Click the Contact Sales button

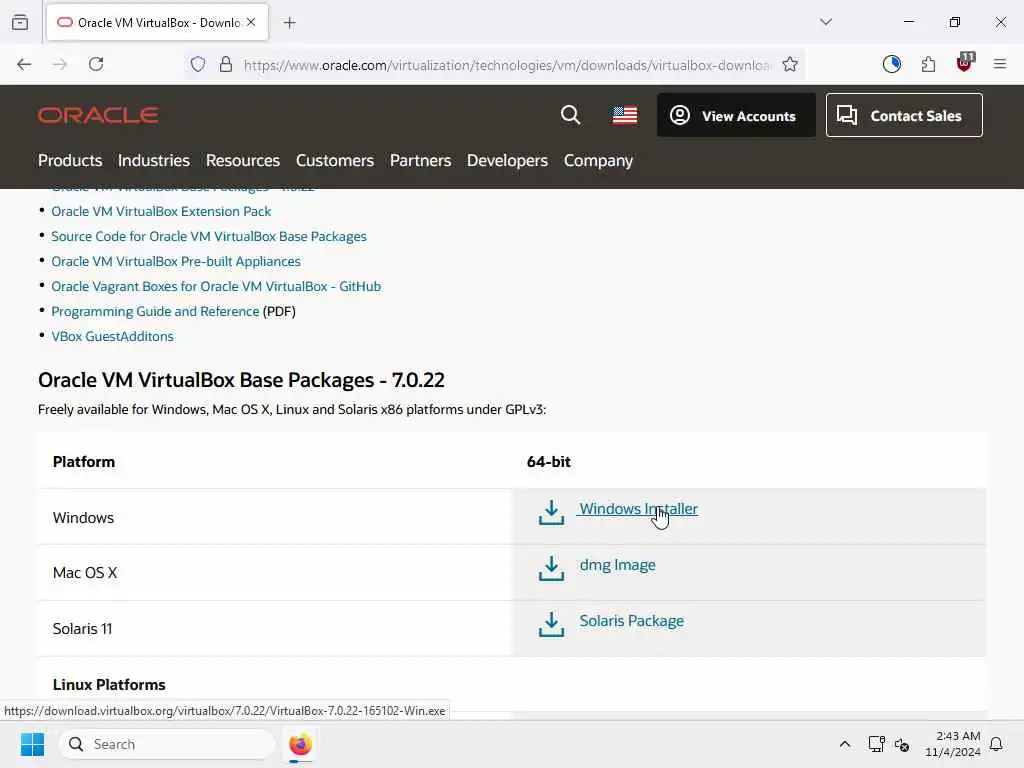click(904, 116)
